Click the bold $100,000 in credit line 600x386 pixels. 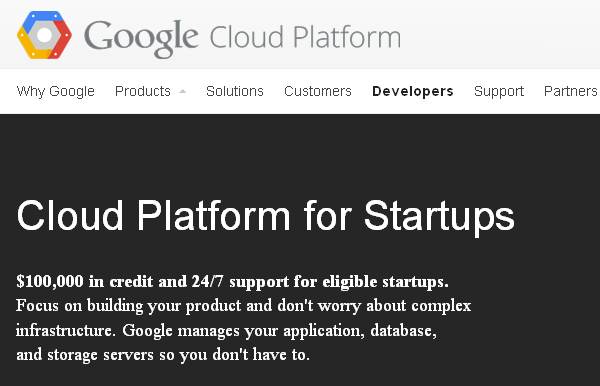tap(232, 282)
